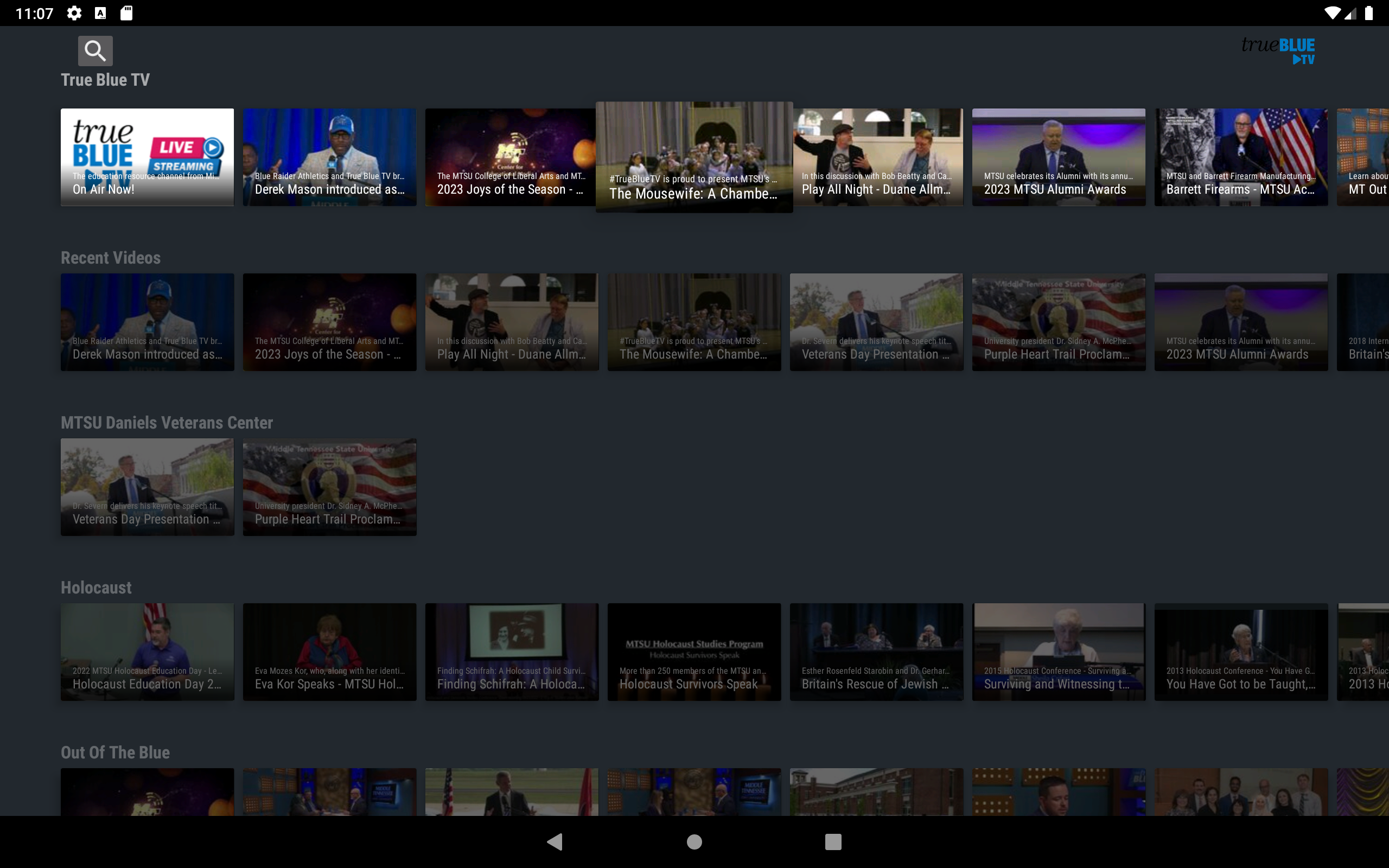This screenshot has width=1389, height=868.
Task: Tap the trueBLUE TV logo
Action: (x=1278, y=50)
